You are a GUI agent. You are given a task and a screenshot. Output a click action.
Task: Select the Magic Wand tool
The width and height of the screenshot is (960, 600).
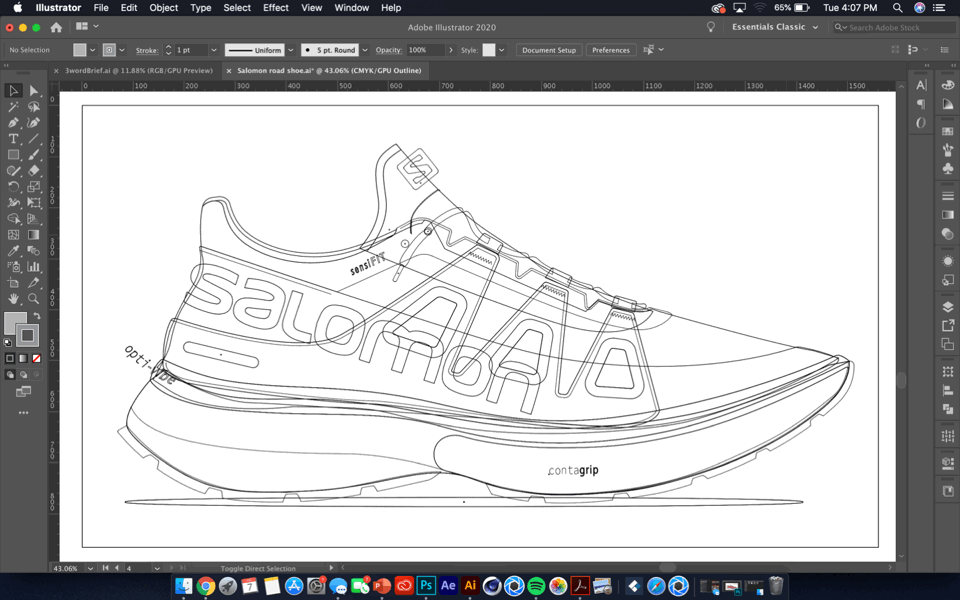click(x=13, y=107)
